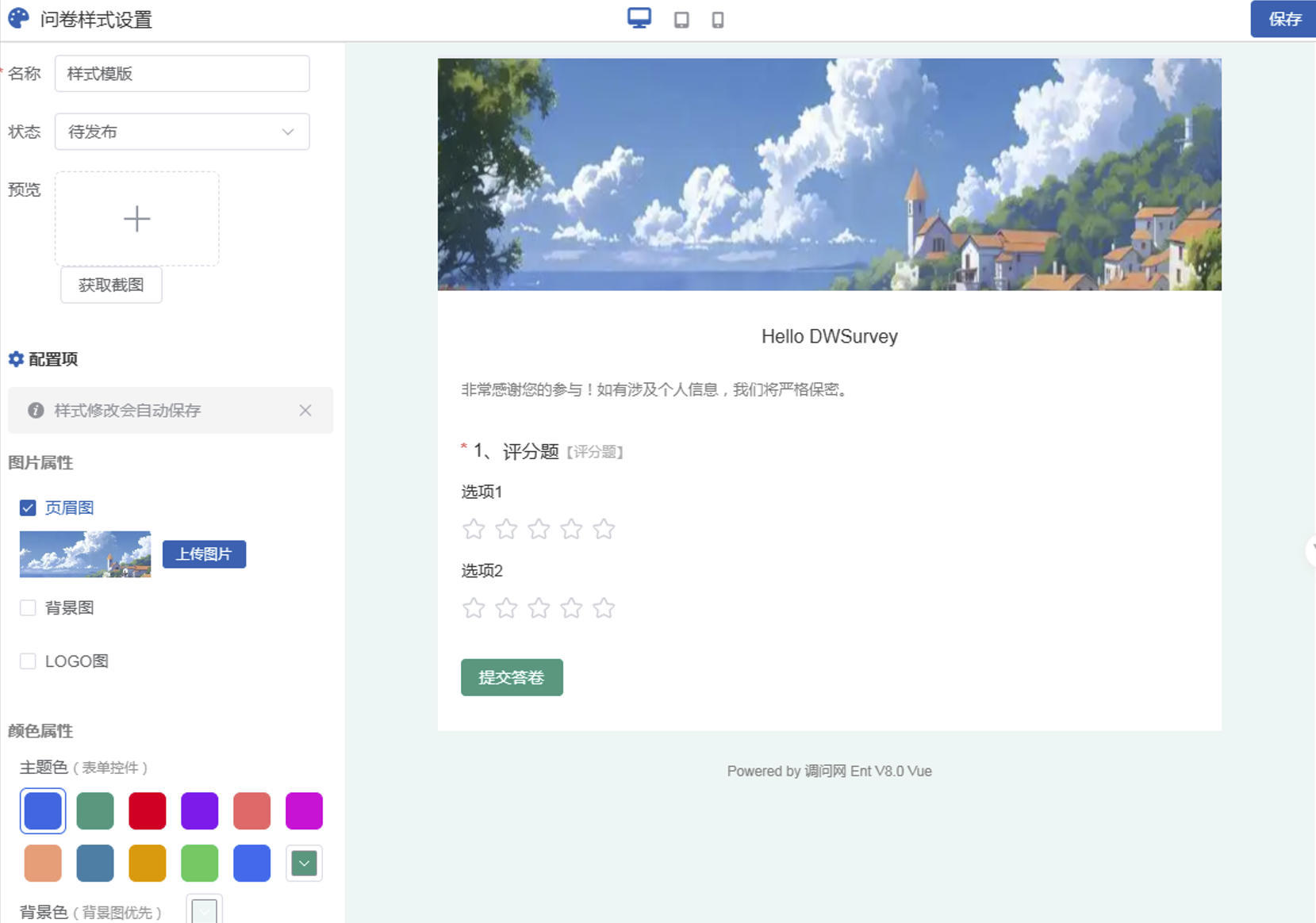Viewport: 1316px width, 923px height.
Task: Enable the LOGO图 checkbox
Action: pyautogui.click(x=28, y=661)
